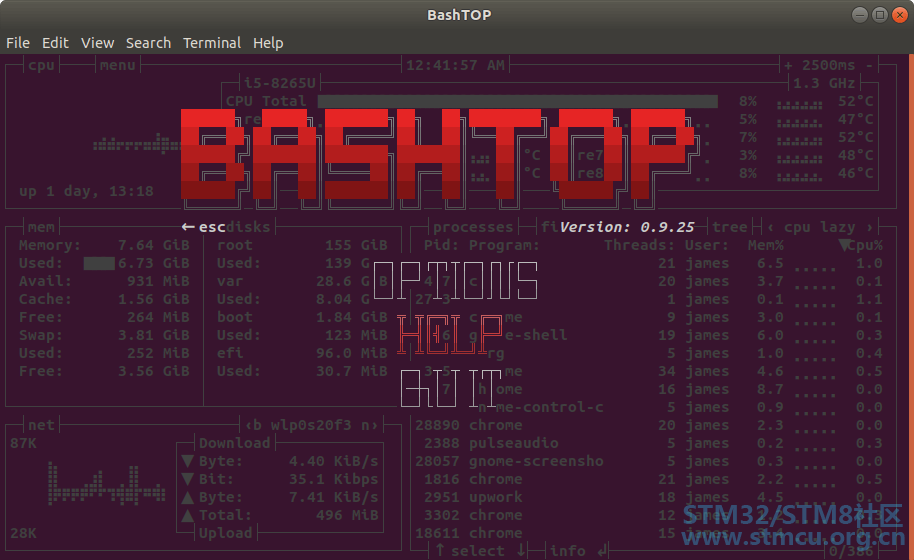Click the Cpu% column sort triangle
This screenshot has height=560, width=914.
click(844, 245)
